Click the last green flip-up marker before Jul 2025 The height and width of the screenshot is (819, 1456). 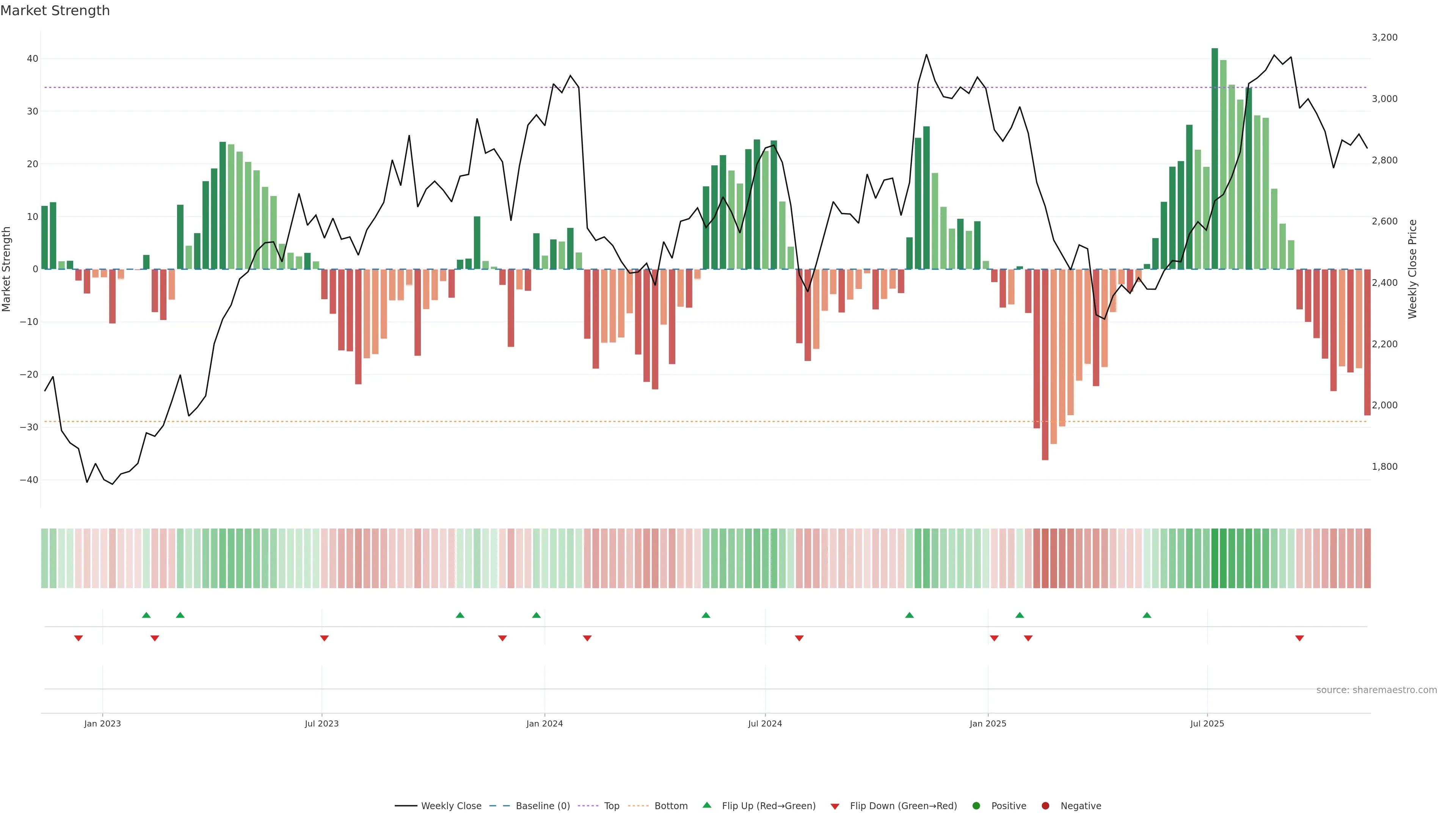(1147, 615)
